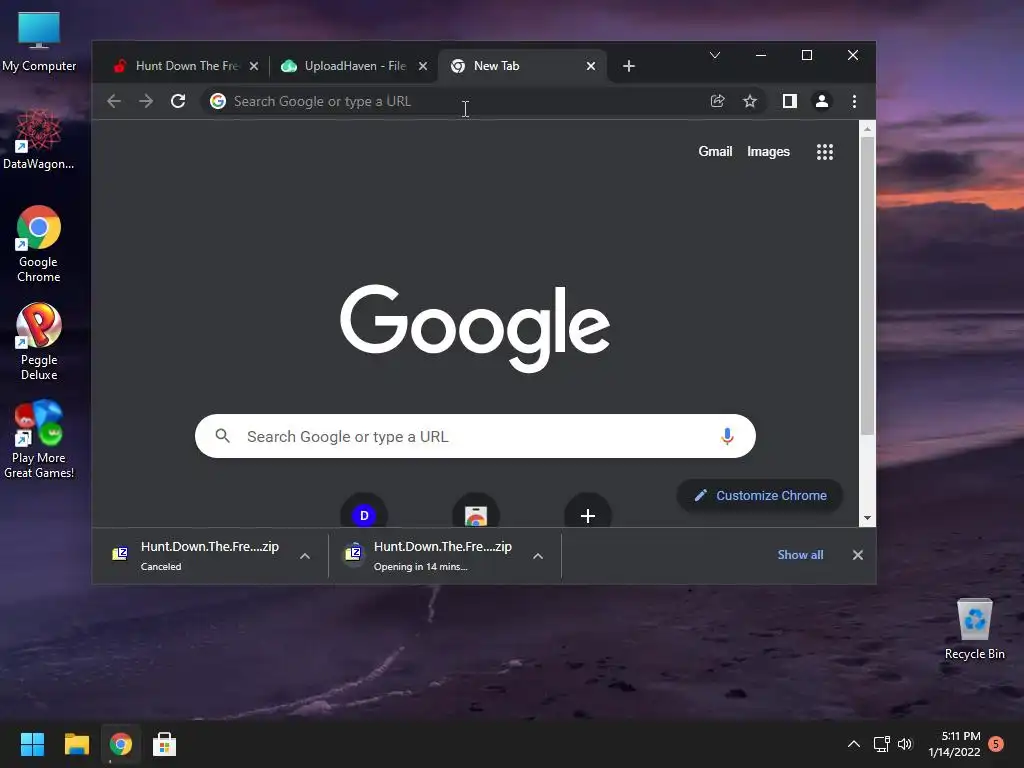Open a new browser tab
This screenshot has height=768, width=1024.
click(629, 66)
